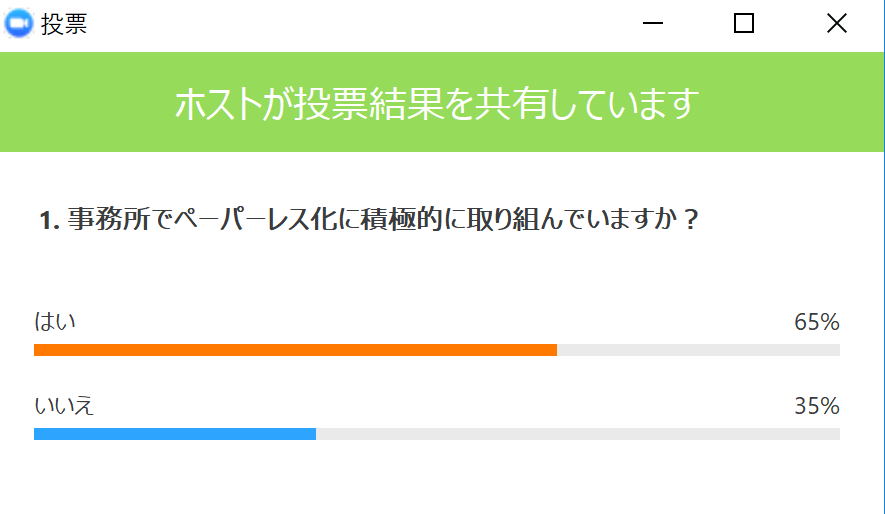Click the Zoom camera logo icon

(x=19, y=24)
